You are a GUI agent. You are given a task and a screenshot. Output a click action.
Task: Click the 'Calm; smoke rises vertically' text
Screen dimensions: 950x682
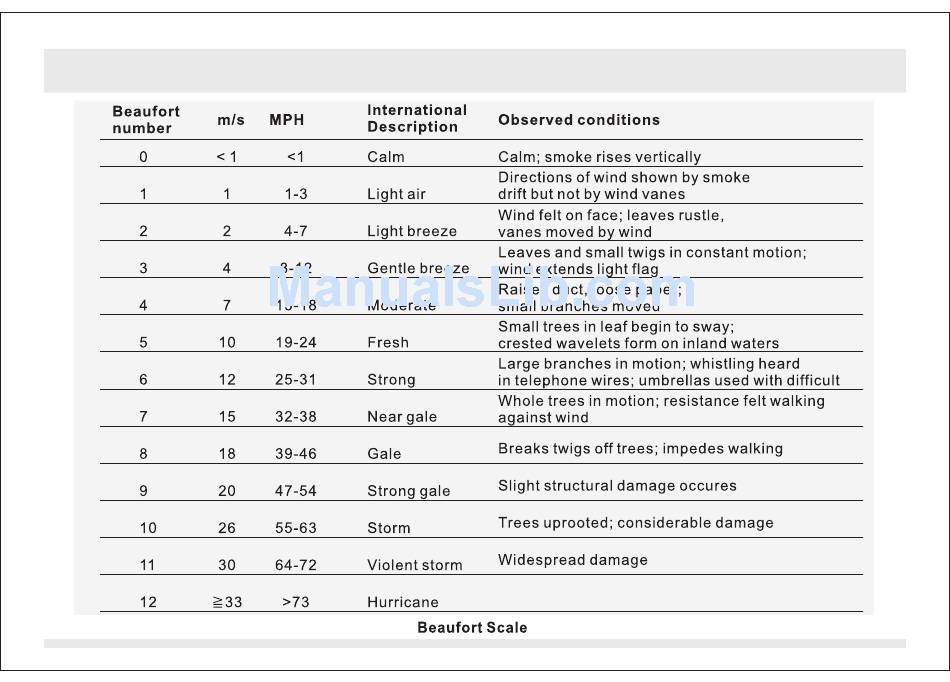599,157
